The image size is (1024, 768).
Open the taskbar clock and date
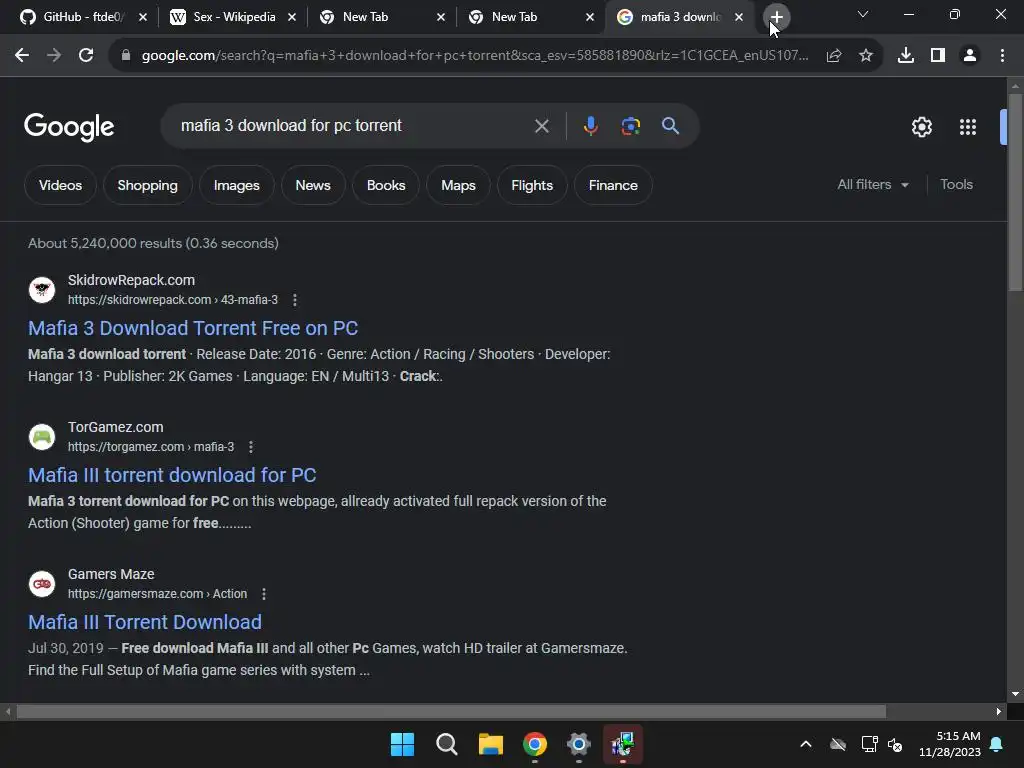point(950,744)
